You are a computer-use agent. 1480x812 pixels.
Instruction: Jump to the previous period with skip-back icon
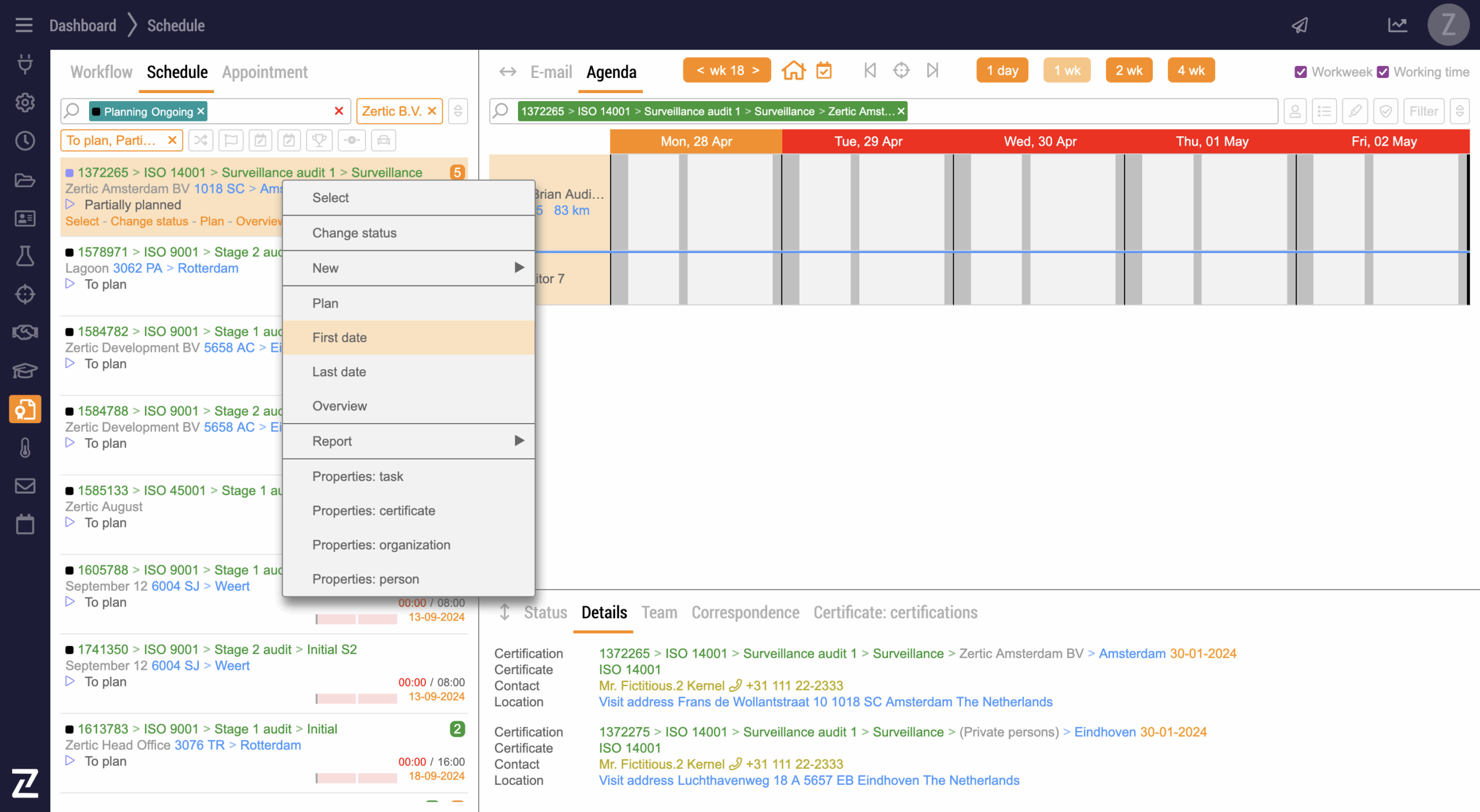(869, 71)
